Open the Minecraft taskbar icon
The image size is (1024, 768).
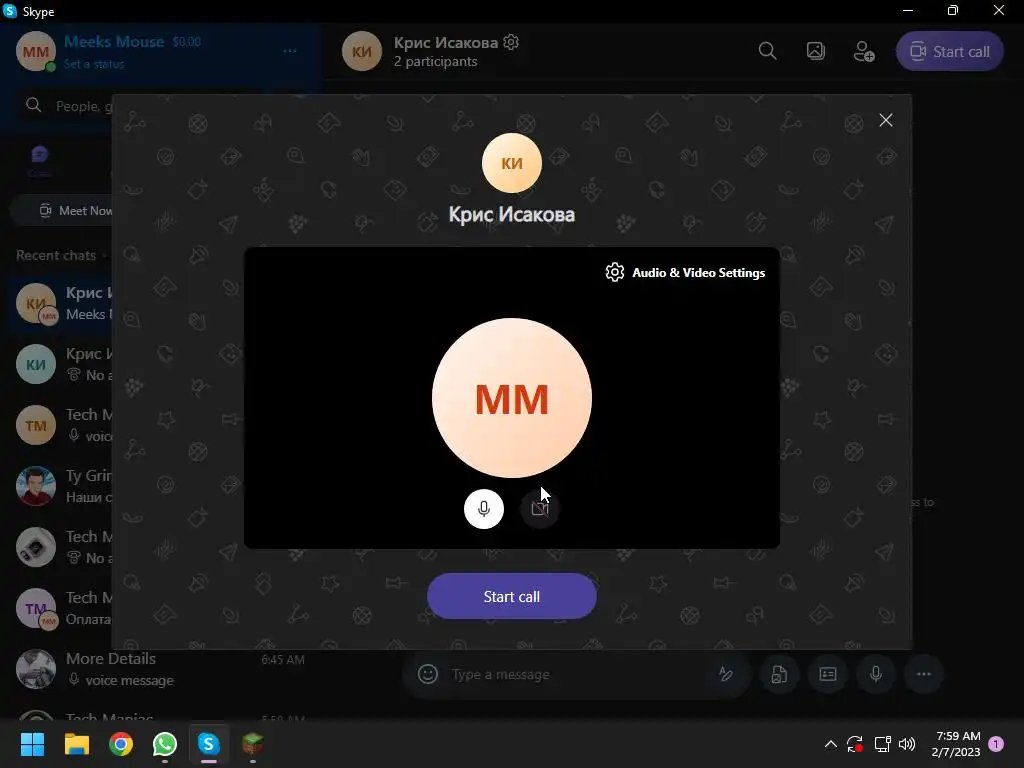coord(253,744)
